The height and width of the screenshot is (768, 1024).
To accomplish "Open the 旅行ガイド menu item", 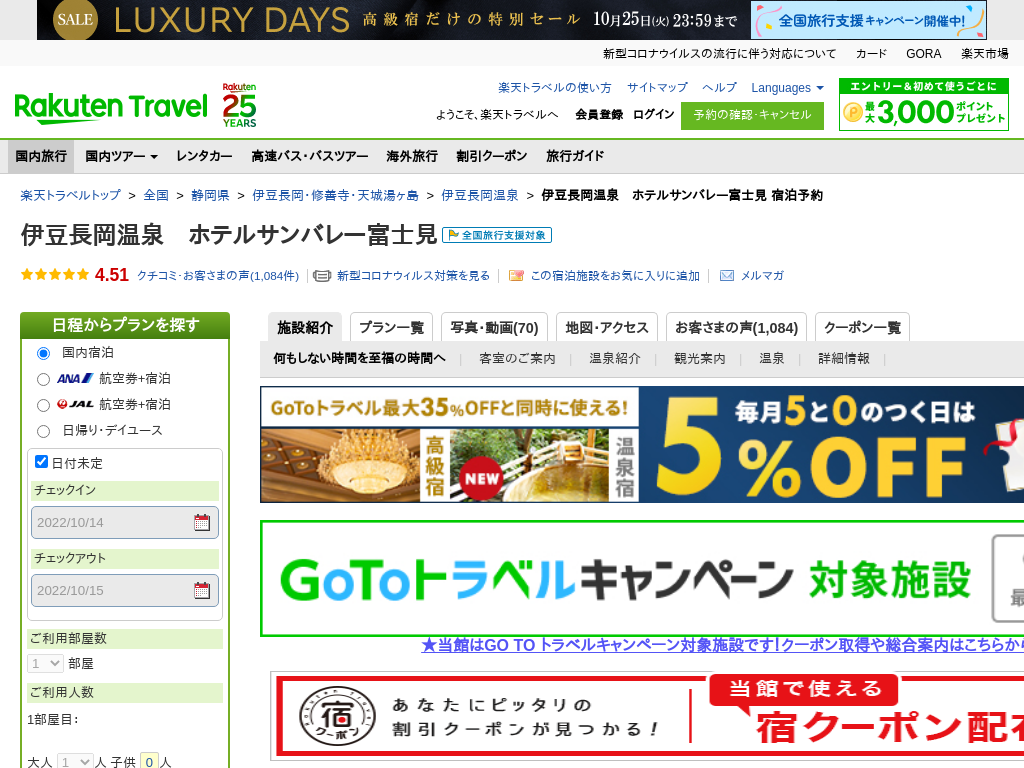I will click(575, 156).
